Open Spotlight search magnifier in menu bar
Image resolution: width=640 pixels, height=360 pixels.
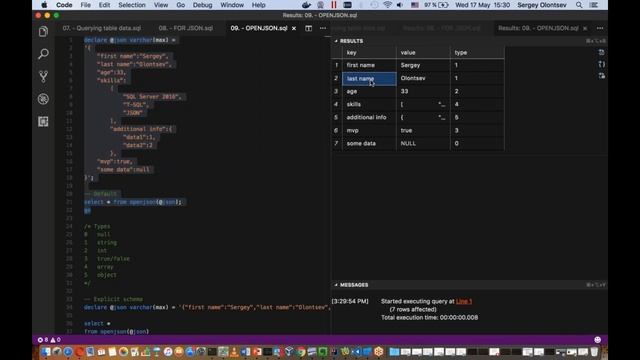click(579, 5)
